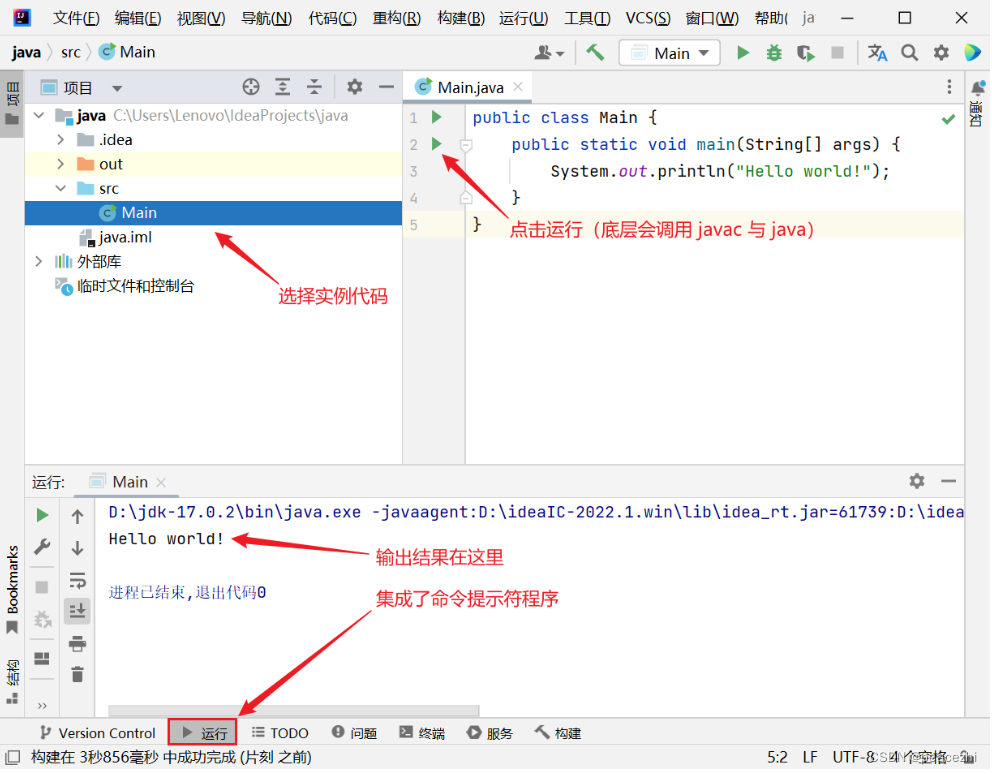Screen dimensions: 992x774
Task: Click the green inspection checkmark in the editor
Action: [x=948, y=118]
